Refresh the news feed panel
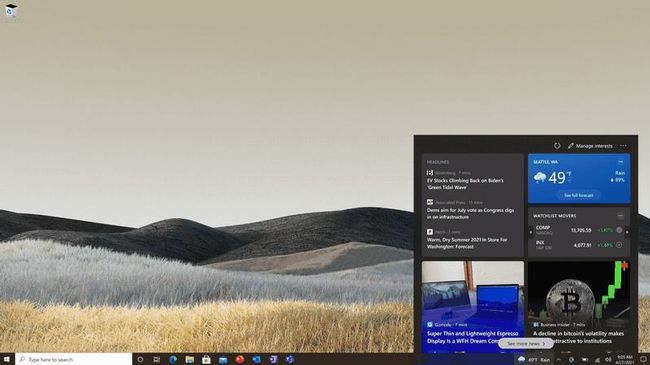 pos(557,146)
